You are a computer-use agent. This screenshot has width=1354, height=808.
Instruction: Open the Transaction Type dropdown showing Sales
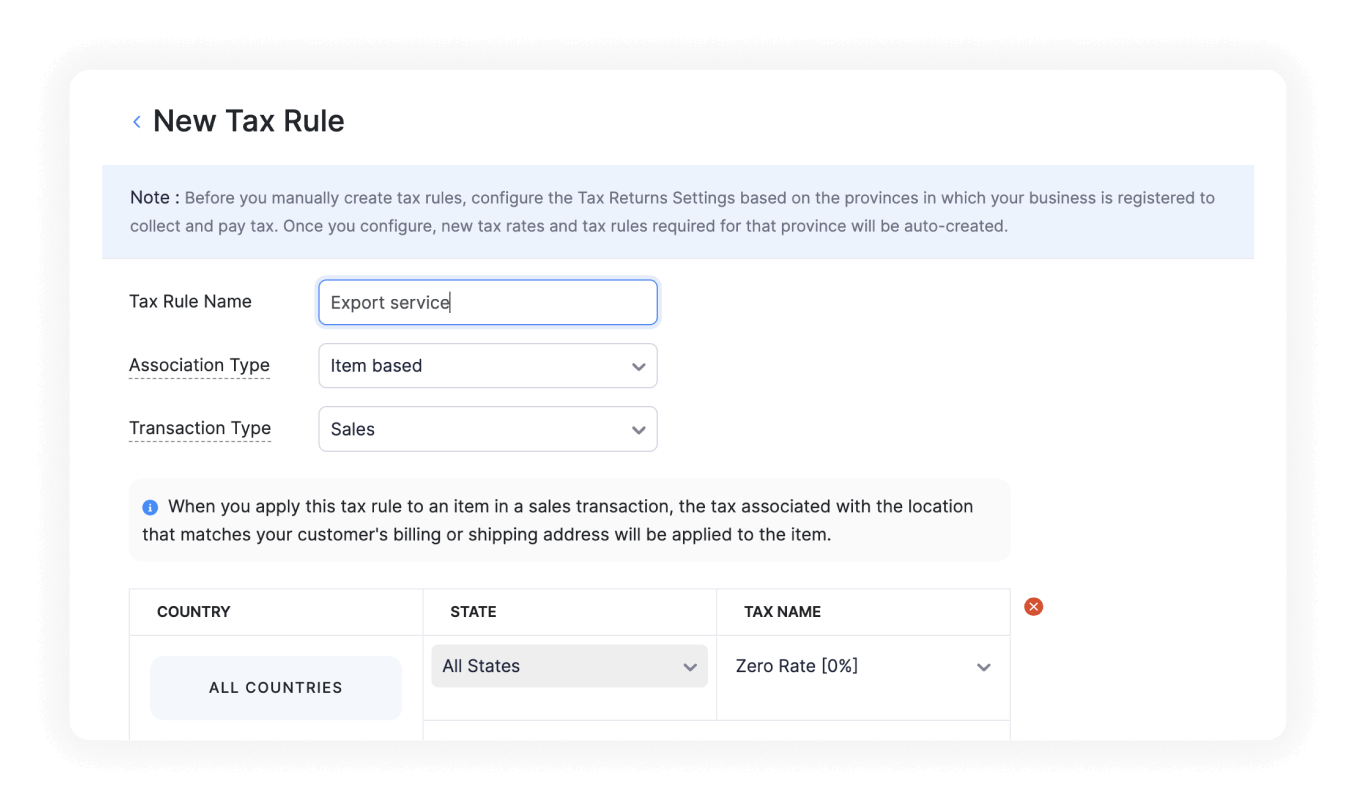pos(488,429)
